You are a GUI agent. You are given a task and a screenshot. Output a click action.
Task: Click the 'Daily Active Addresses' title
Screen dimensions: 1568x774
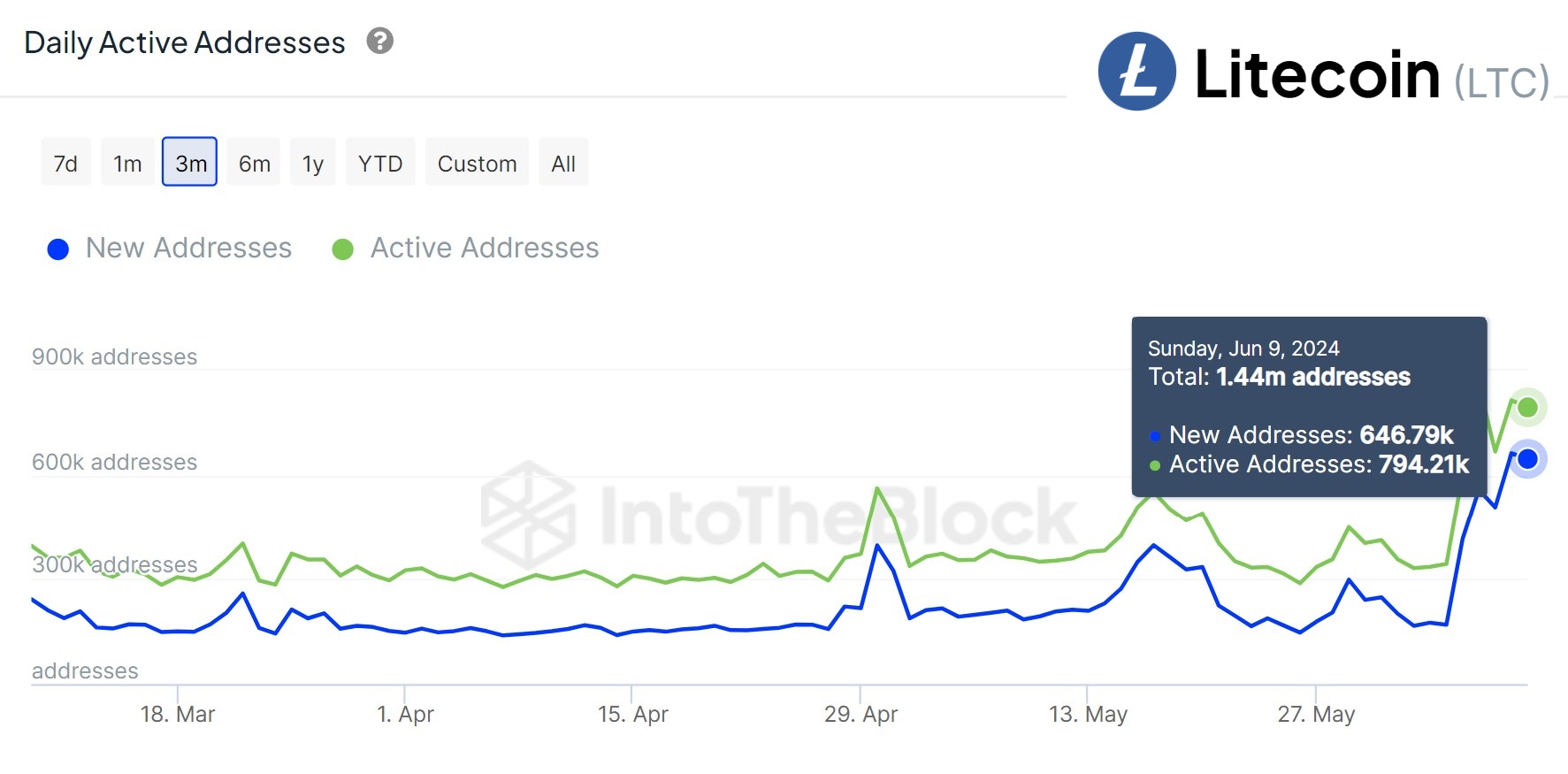click(x=185, y=42)
